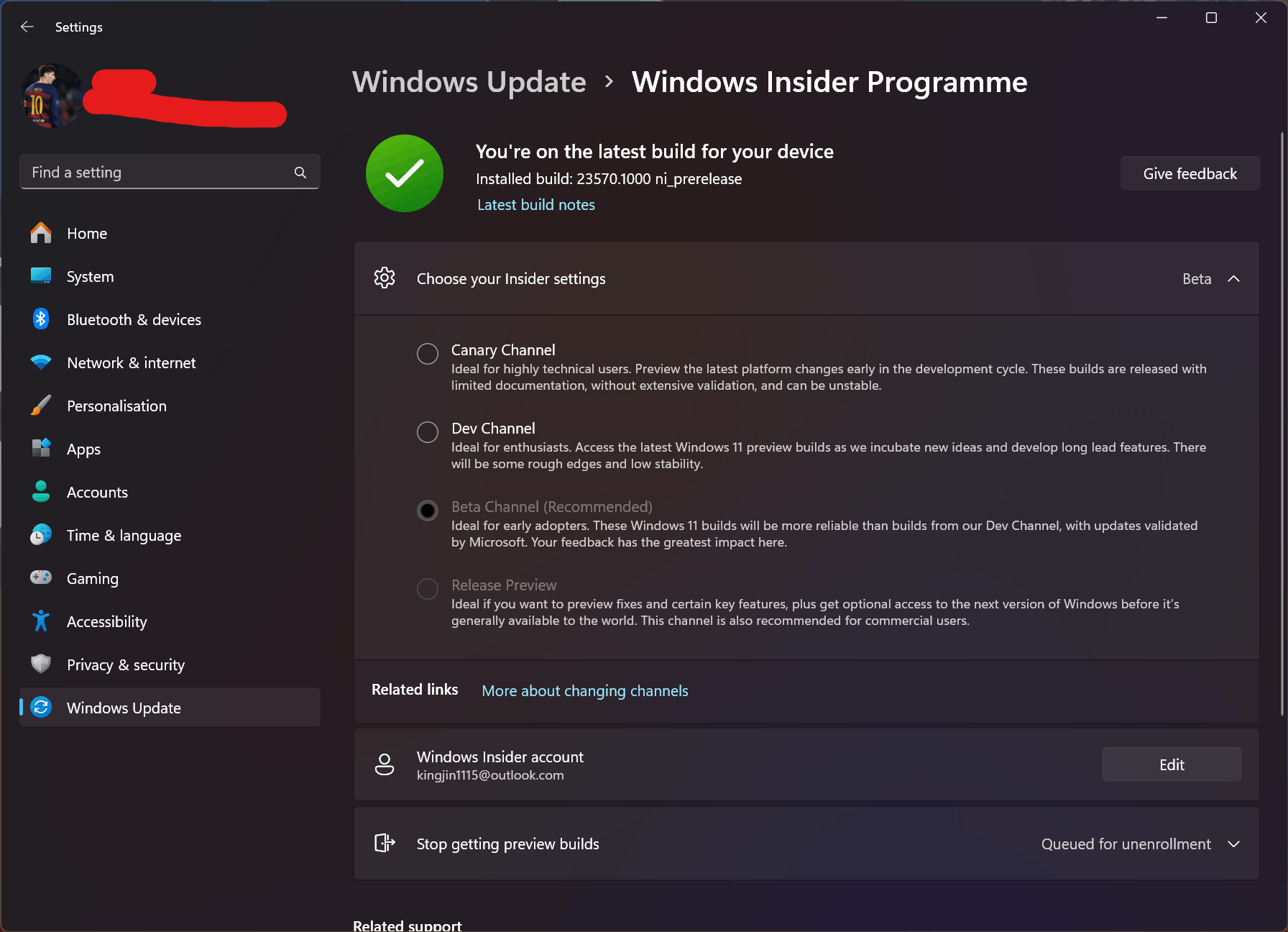Expand the Stop getting preview builds section
This screenshot has width=1288, height=932.
(x=1235, y=844)
